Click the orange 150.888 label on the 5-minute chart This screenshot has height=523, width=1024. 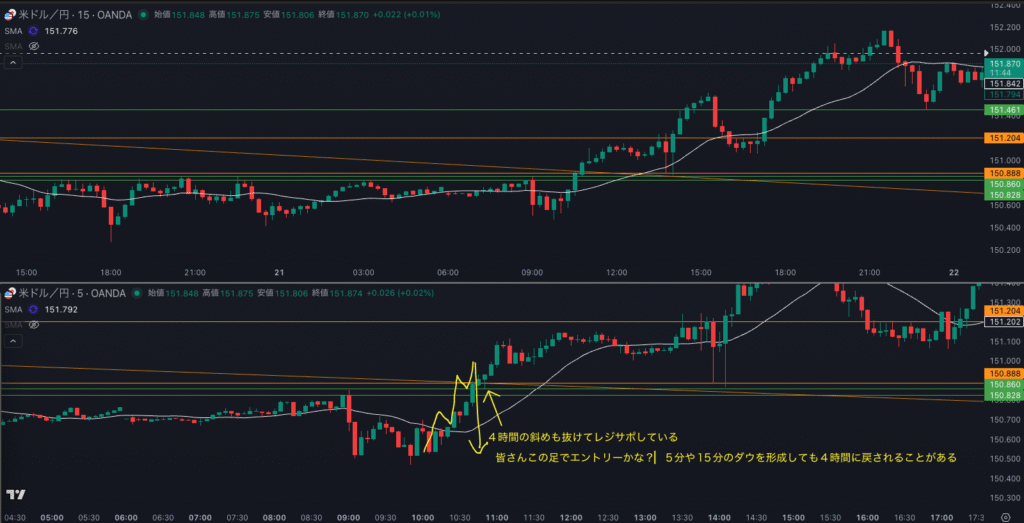click(x=1004, y=373)
